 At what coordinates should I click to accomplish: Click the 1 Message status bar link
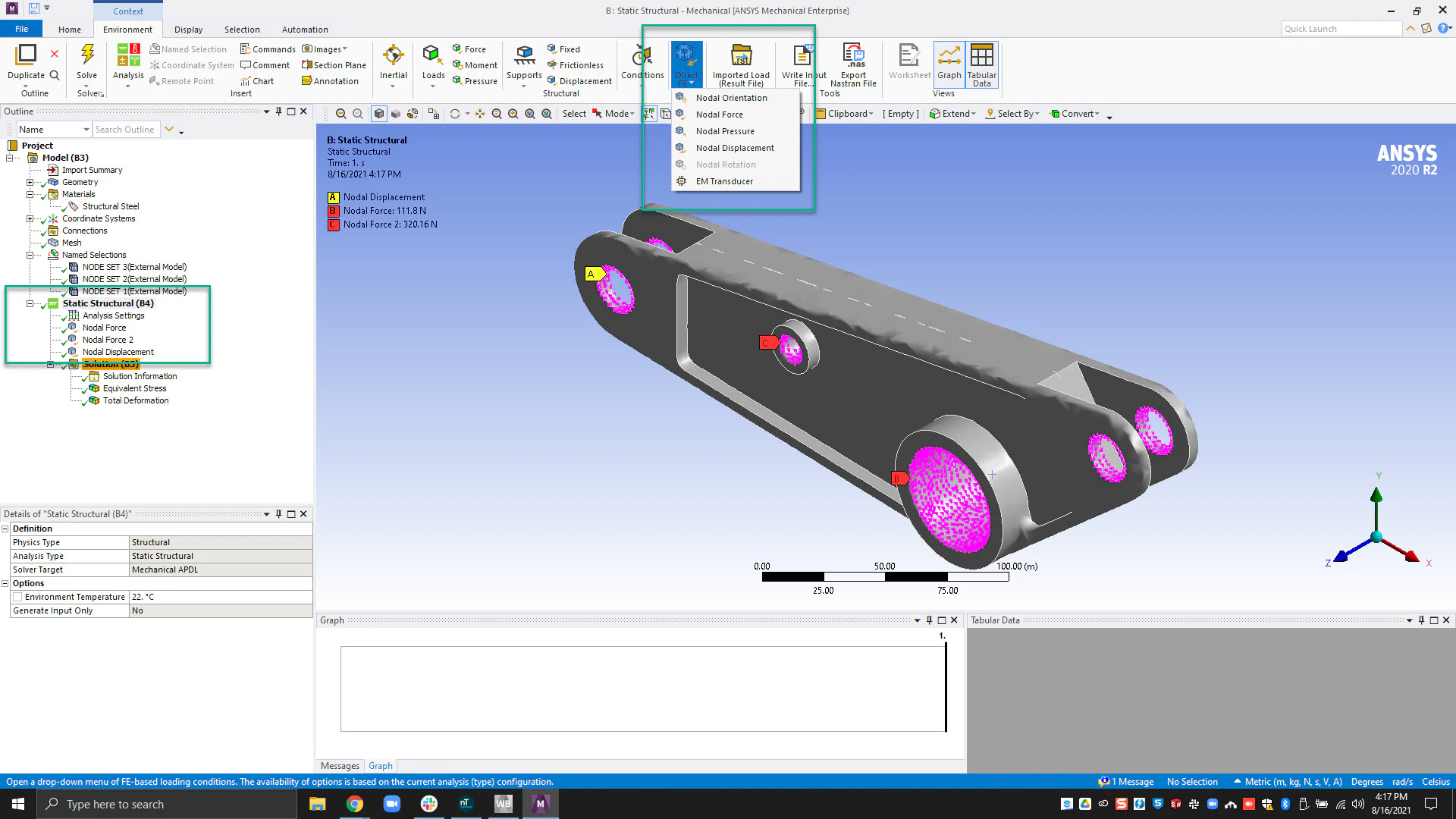[1128, 781]
